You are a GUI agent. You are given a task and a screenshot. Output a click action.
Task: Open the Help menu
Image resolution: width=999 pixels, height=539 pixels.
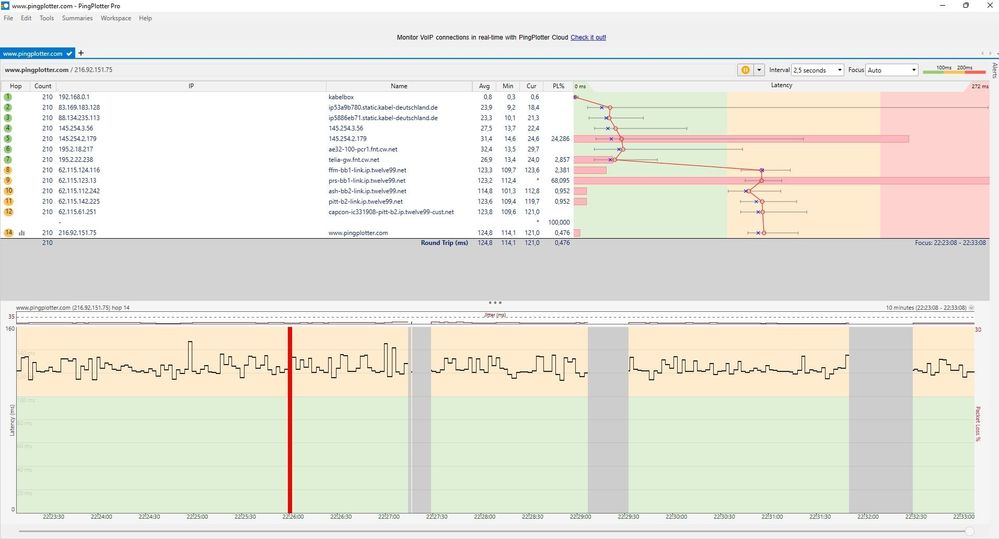[145, 18]
